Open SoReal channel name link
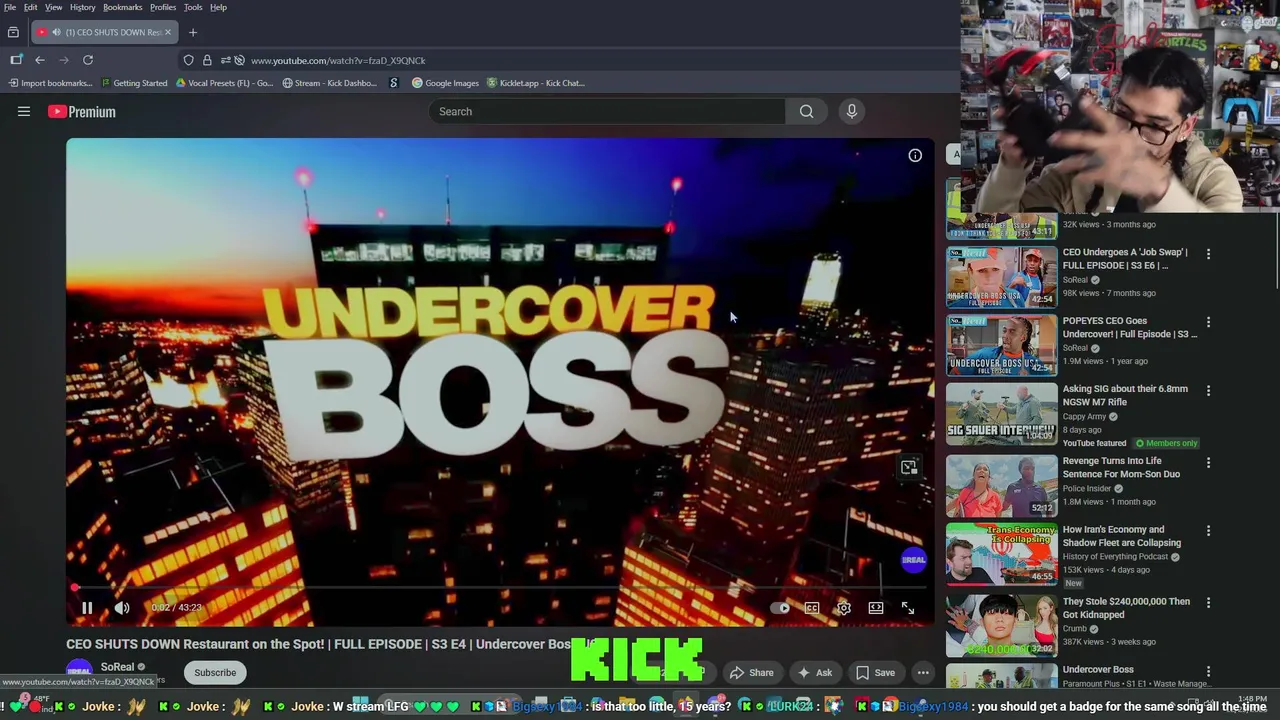 [117, 667]
